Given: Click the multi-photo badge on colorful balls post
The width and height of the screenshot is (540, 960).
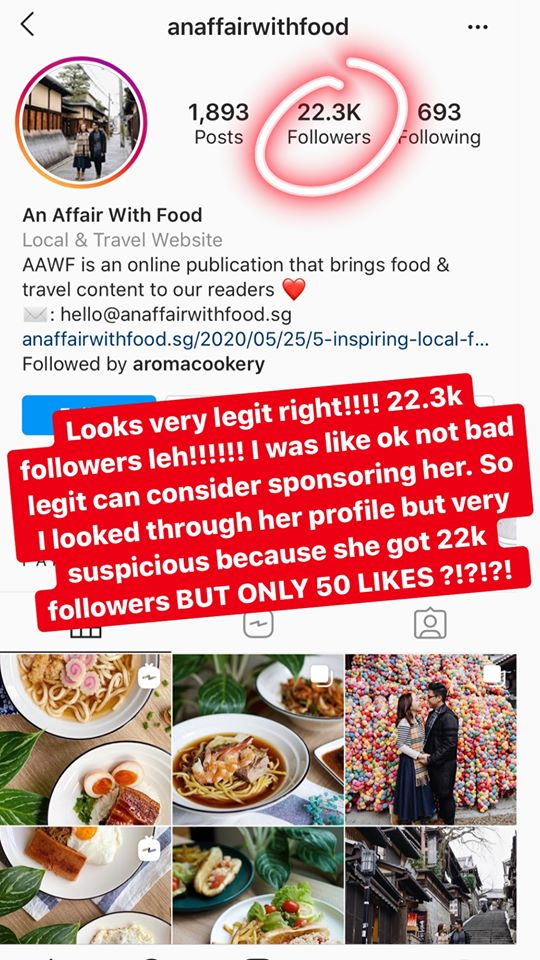Looking at the screenshot, I should click(x=493, y=675).
